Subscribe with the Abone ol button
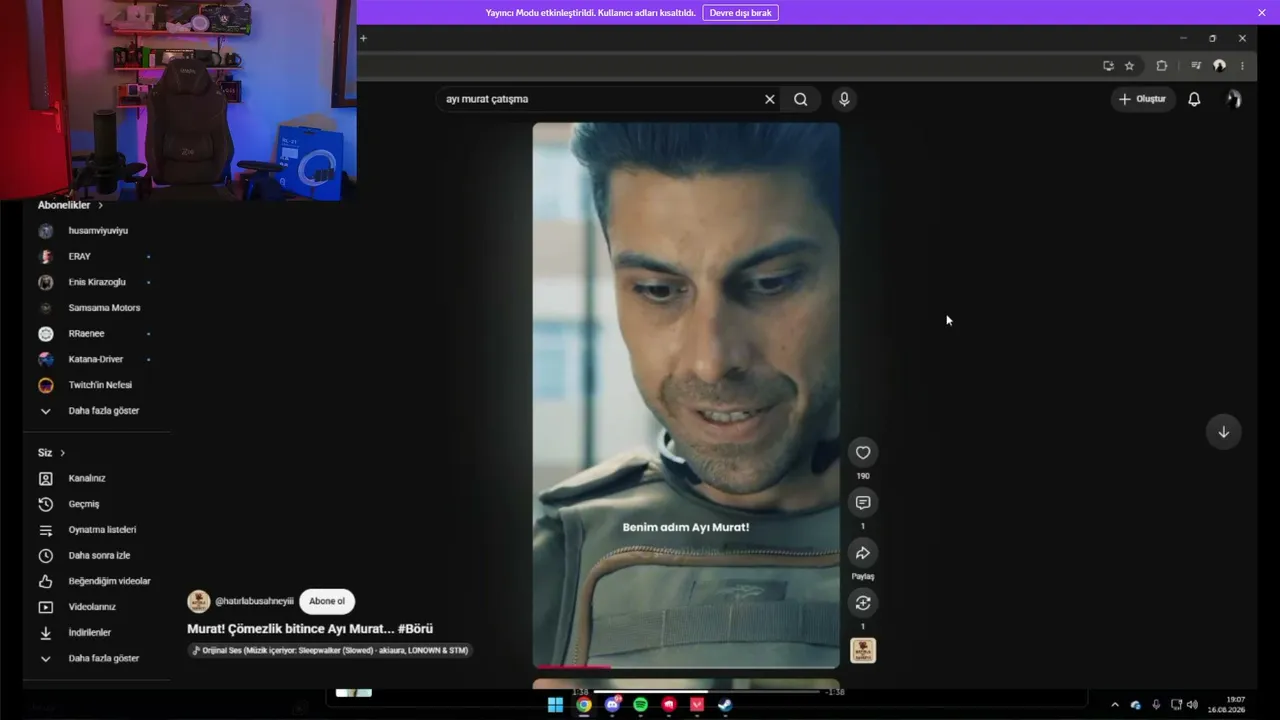Image resolution: width=1280 pixels, height=720 pixels. coord(327,601)
